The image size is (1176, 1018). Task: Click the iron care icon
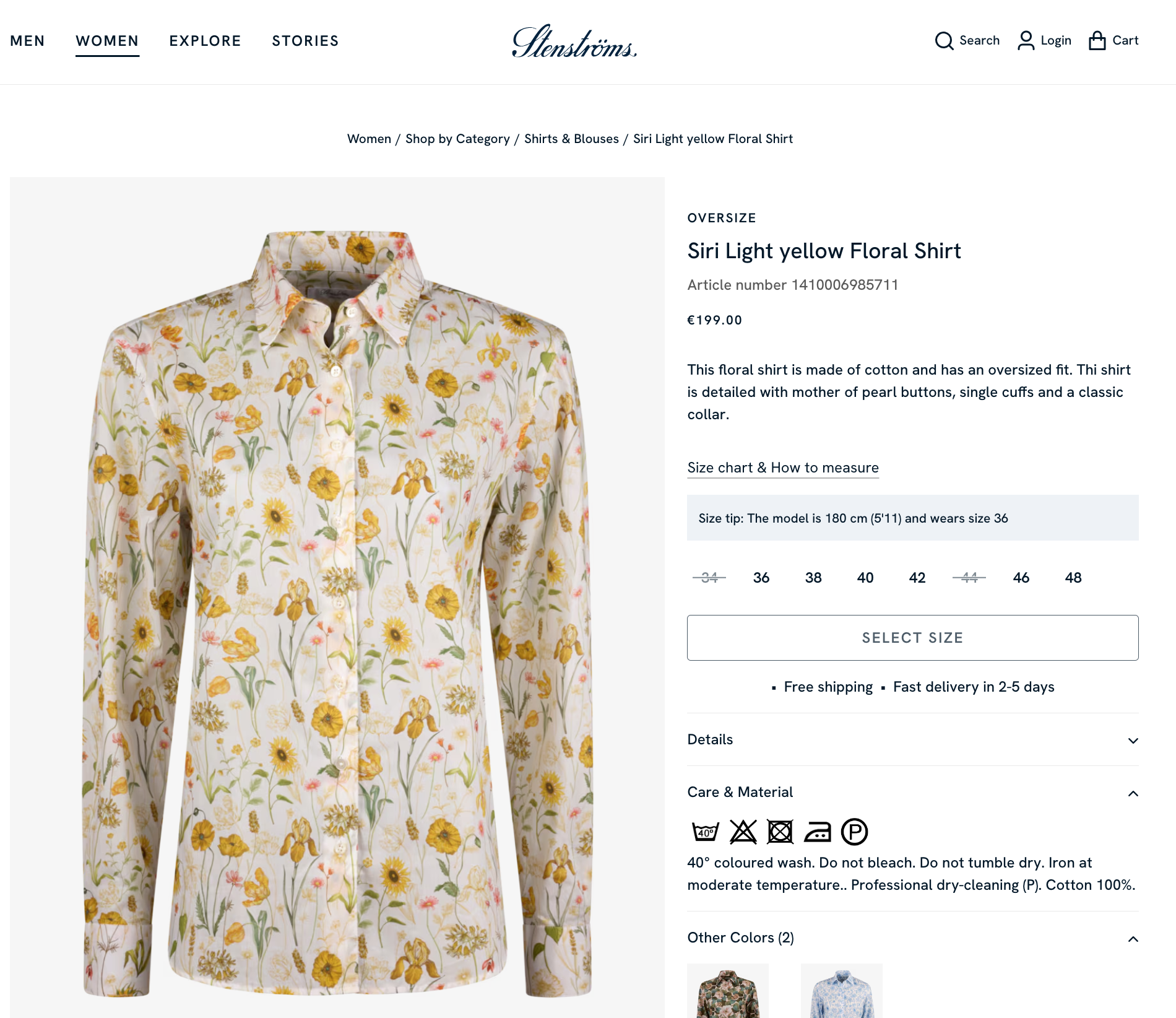(x=818, y=832)
